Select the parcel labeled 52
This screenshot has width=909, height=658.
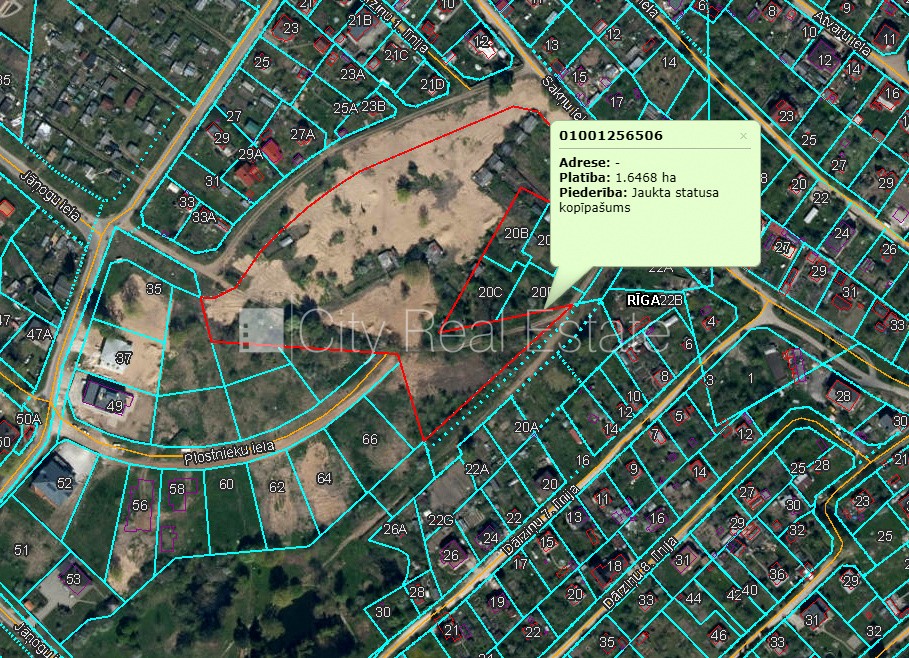[65, 483]
